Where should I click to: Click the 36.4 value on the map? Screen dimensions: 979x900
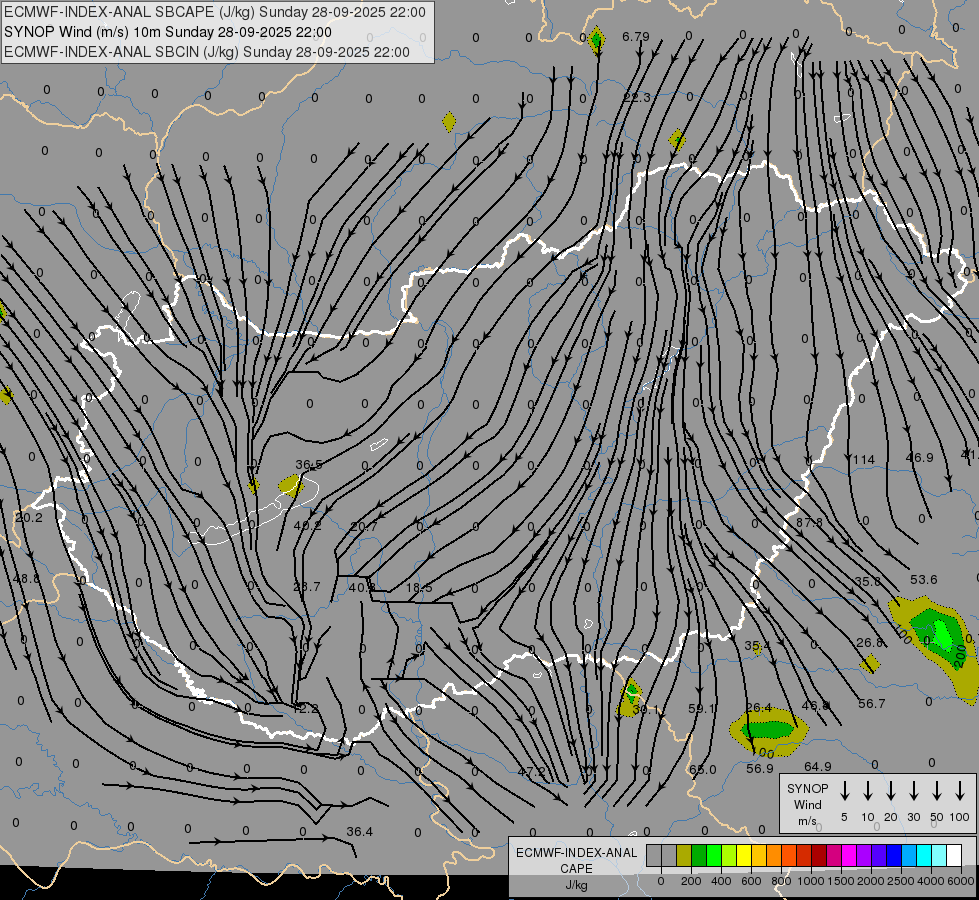[360, 832]
